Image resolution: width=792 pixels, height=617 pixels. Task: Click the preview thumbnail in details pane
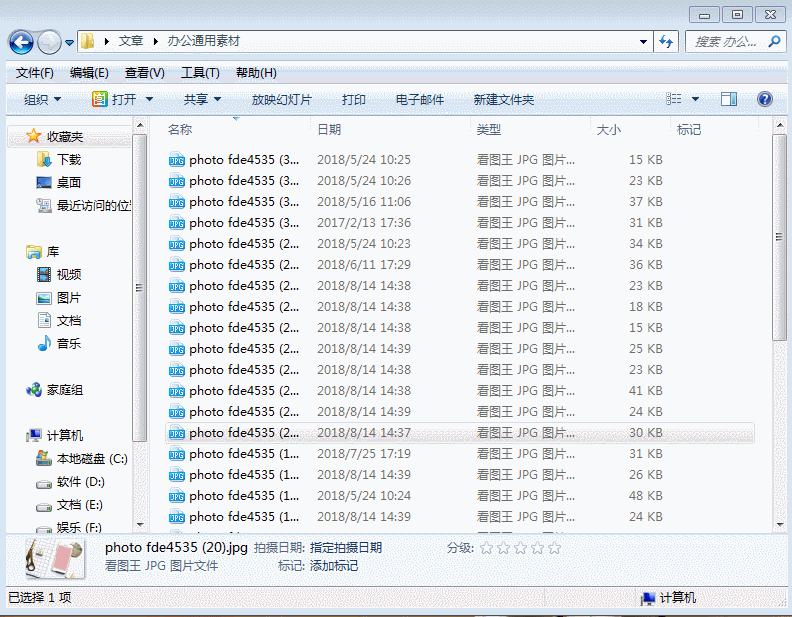pos(55,558)
